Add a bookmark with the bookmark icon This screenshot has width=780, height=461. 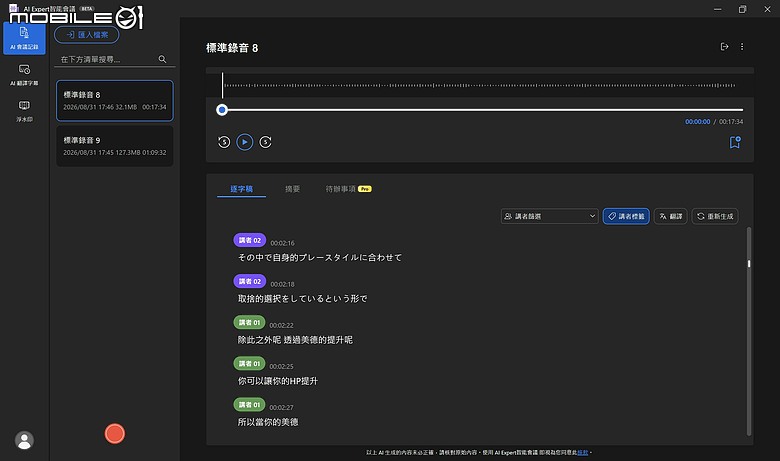(x=735, y=142)
